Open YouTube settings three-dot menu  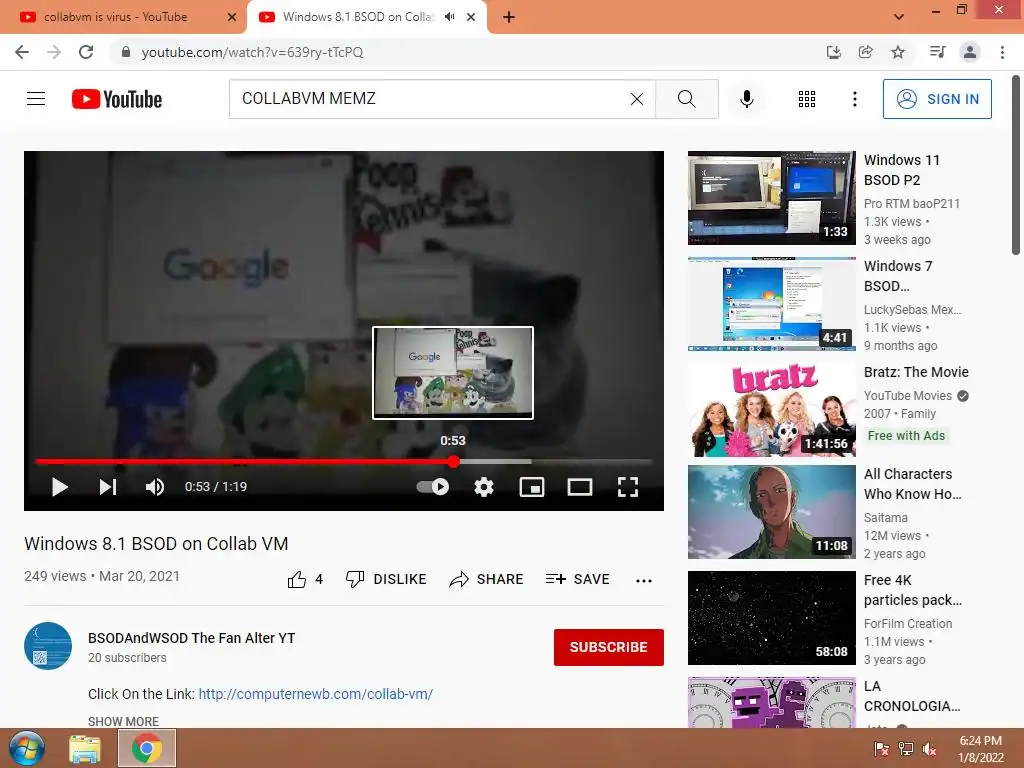(x=854, y=99)
